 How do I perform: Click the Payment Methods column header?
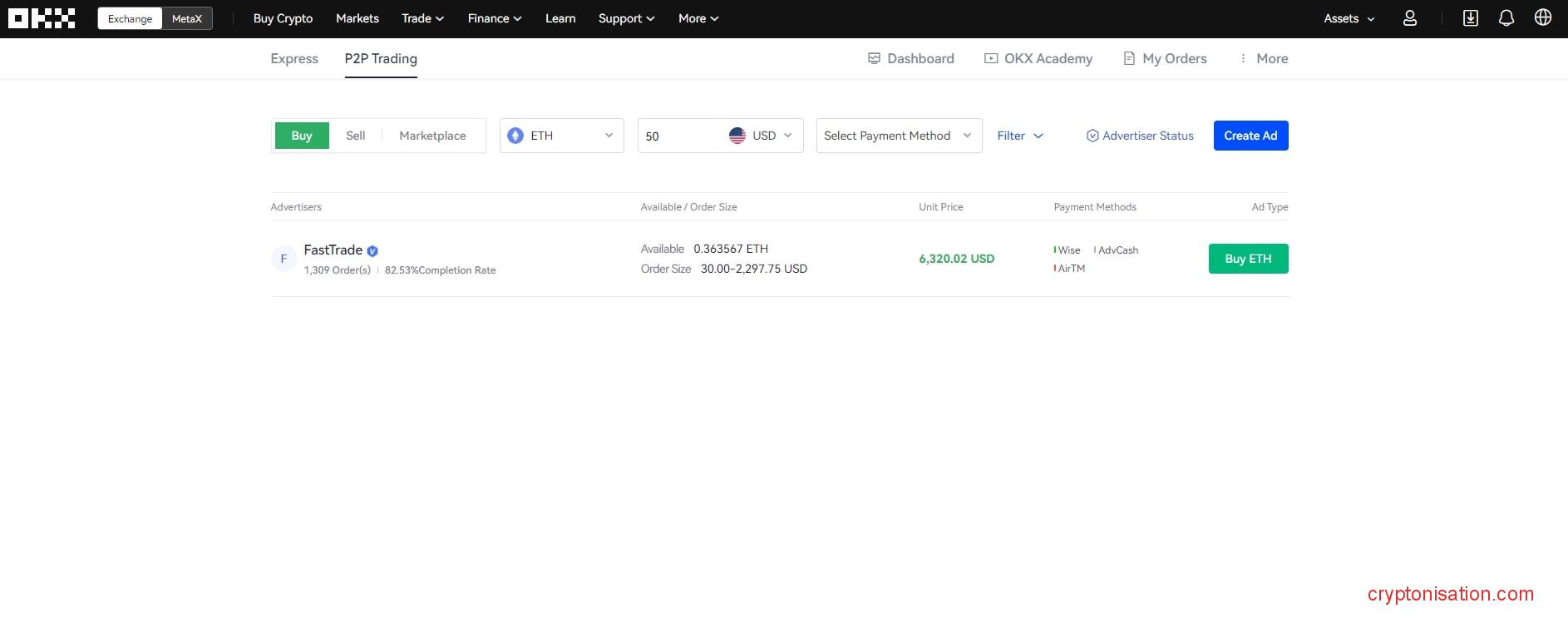point(1095,206)
